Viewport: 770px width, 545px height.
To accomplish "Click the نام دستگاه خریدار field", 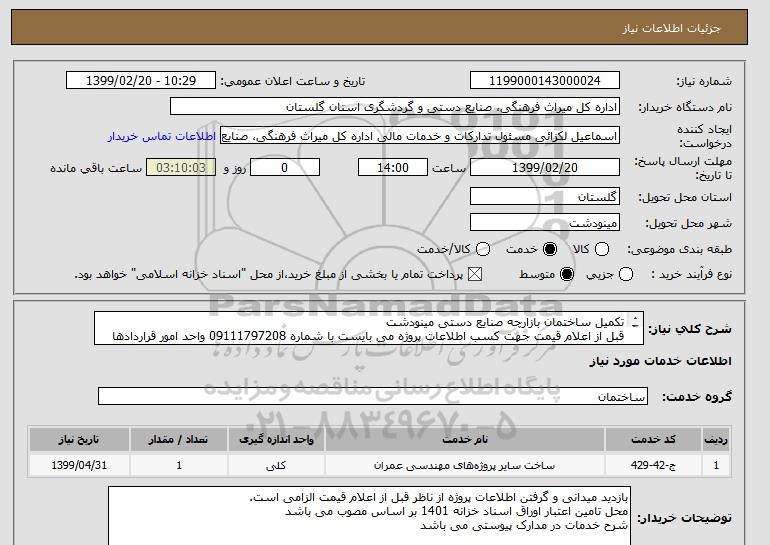I will [x=395, y=107].
